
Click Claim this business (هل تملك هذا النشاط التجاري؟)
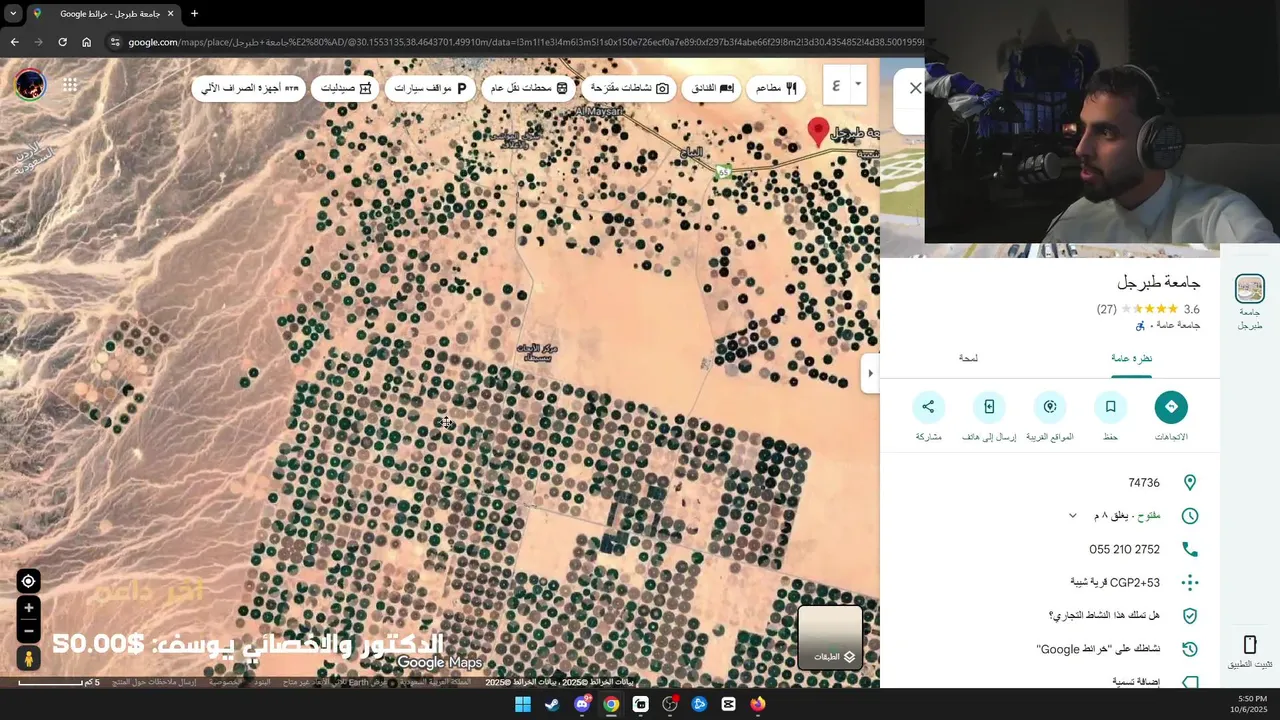click(1104, 616)
